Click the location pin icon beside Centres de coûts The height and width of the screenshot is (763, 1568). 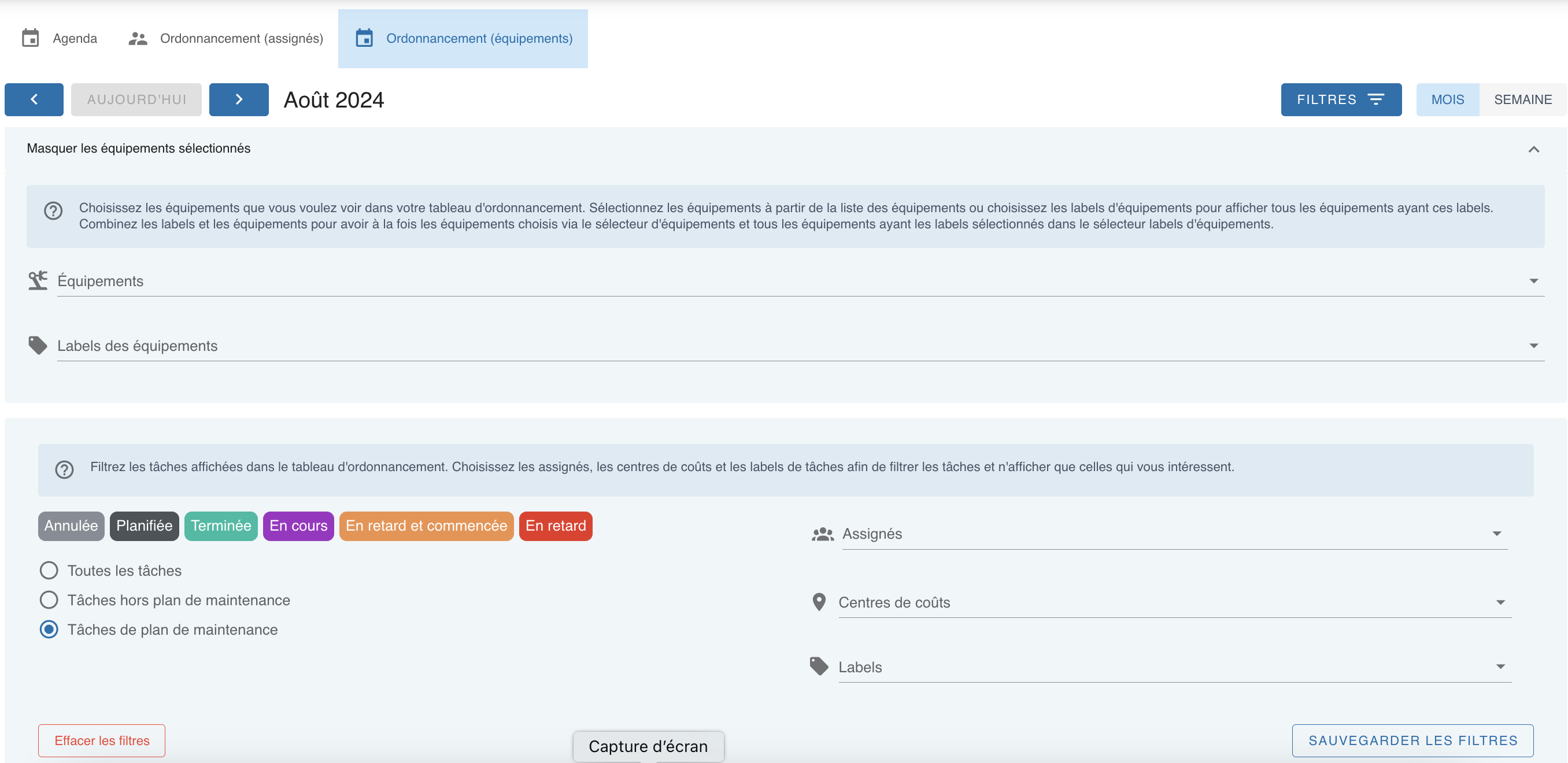(x=819, y=602)
